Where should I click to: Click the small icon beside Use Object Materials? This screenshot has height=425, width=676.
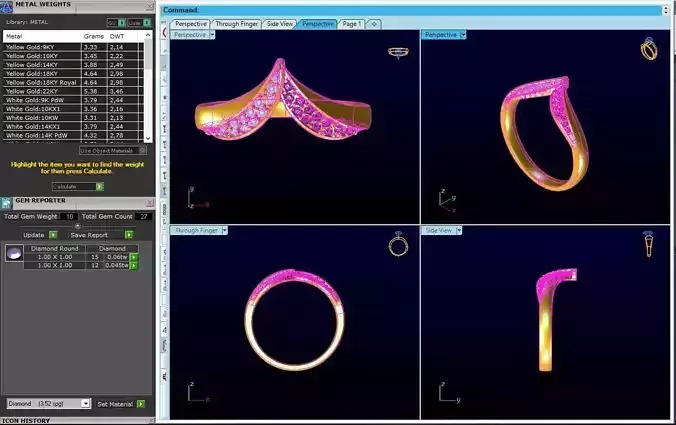(142, 150)
